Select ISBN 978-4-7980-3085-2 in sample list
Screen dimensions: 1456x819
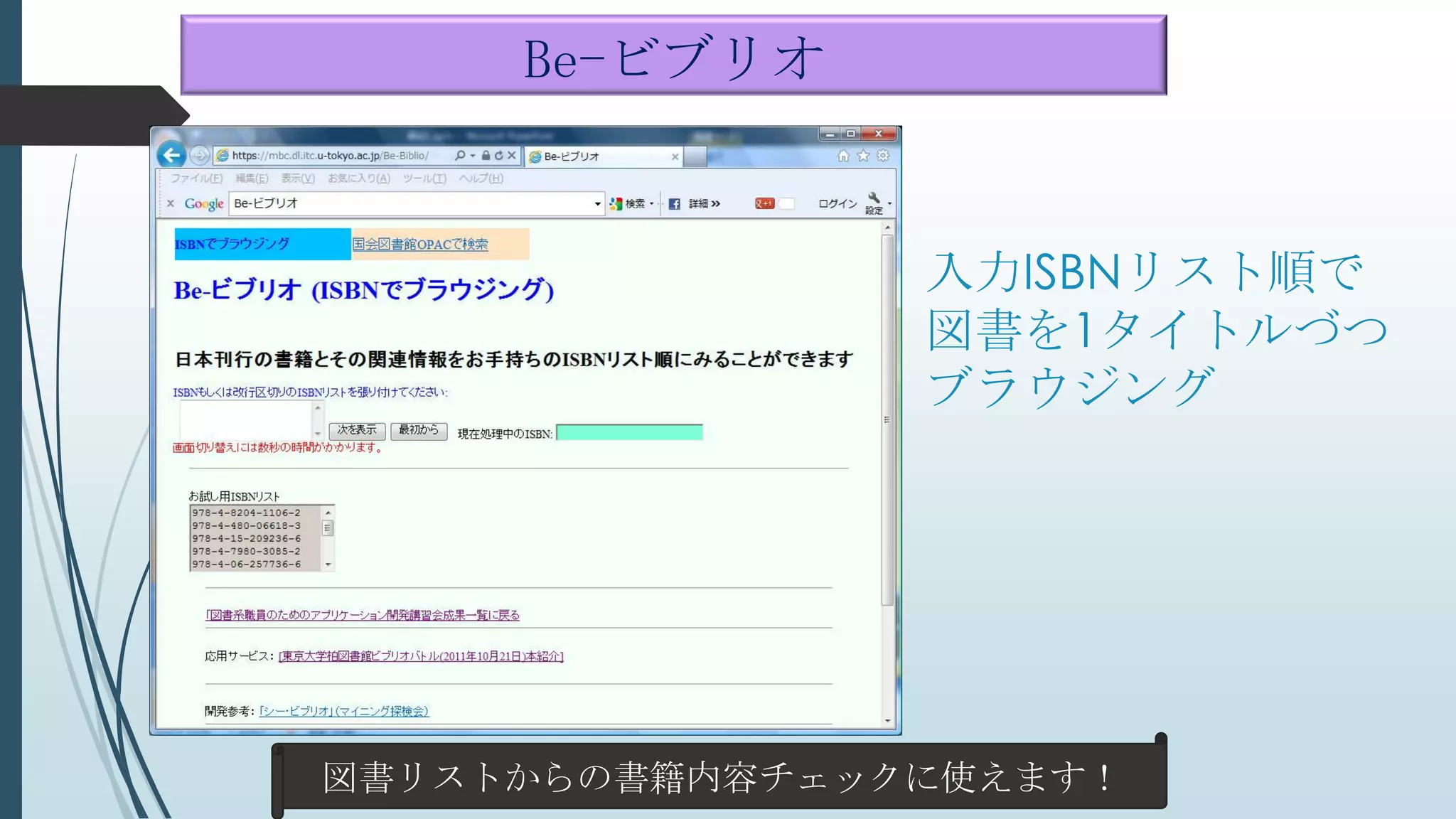(246, 551)
